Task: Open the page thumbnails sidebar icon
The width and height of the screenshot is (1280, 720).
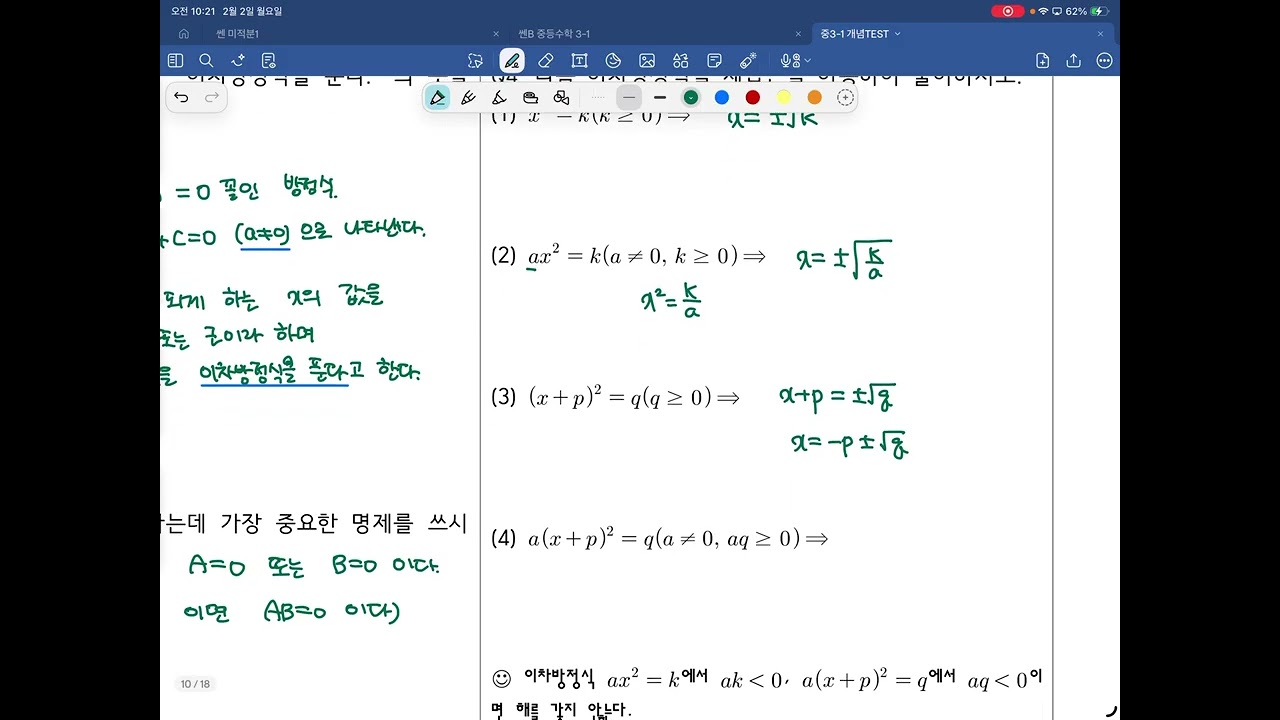Action: click(x=176, y=61)
